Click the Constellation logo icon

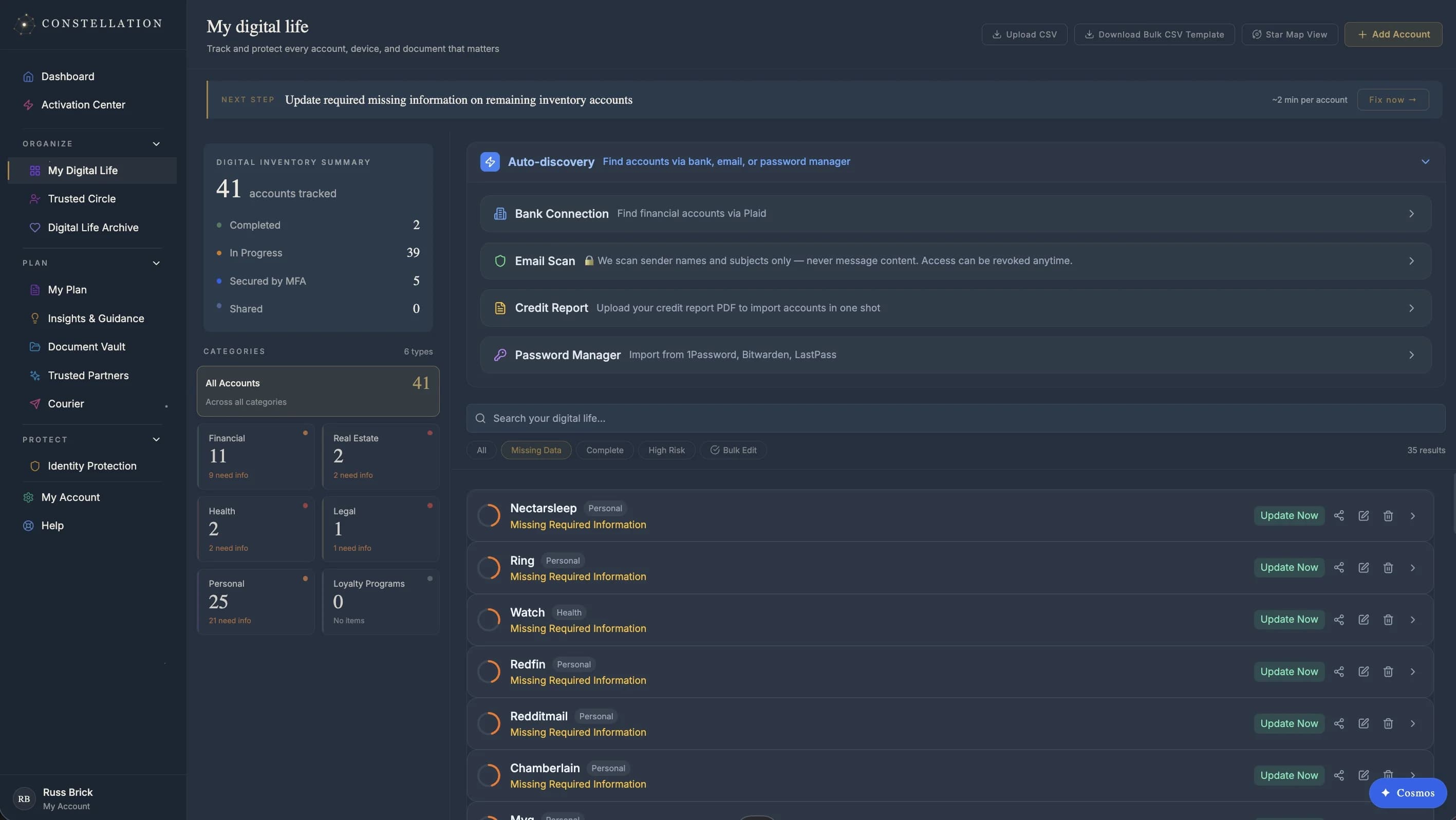click(x=24, y=24)
